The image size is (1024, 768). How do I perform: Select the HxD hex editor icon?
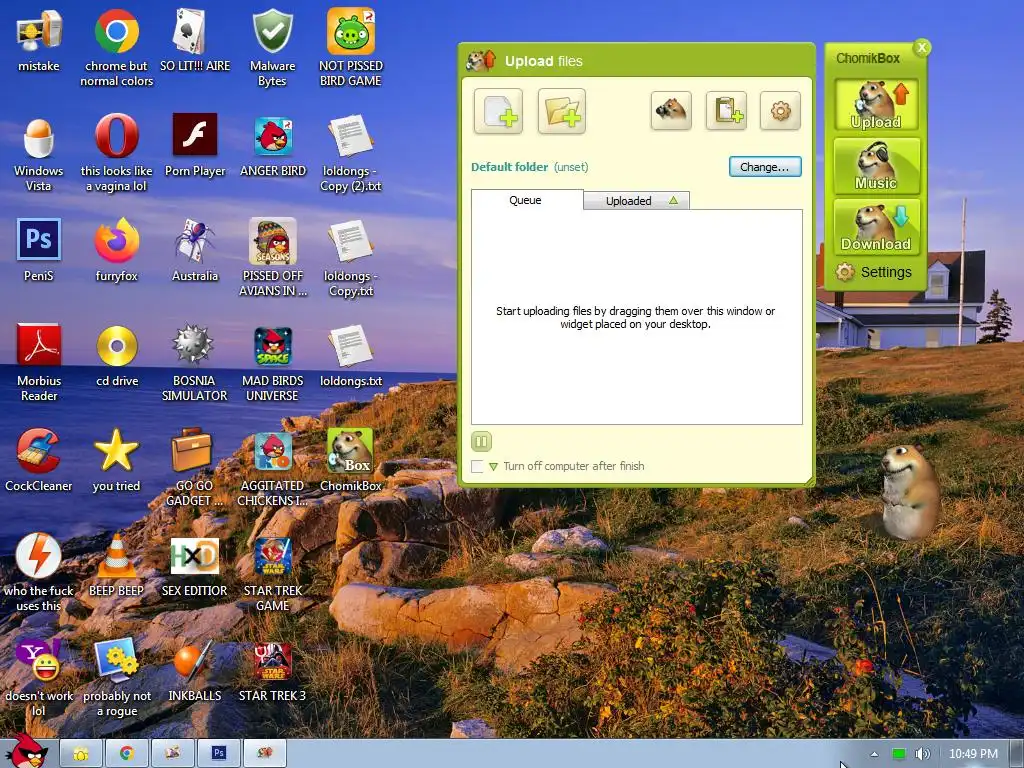tap(195, 566)
